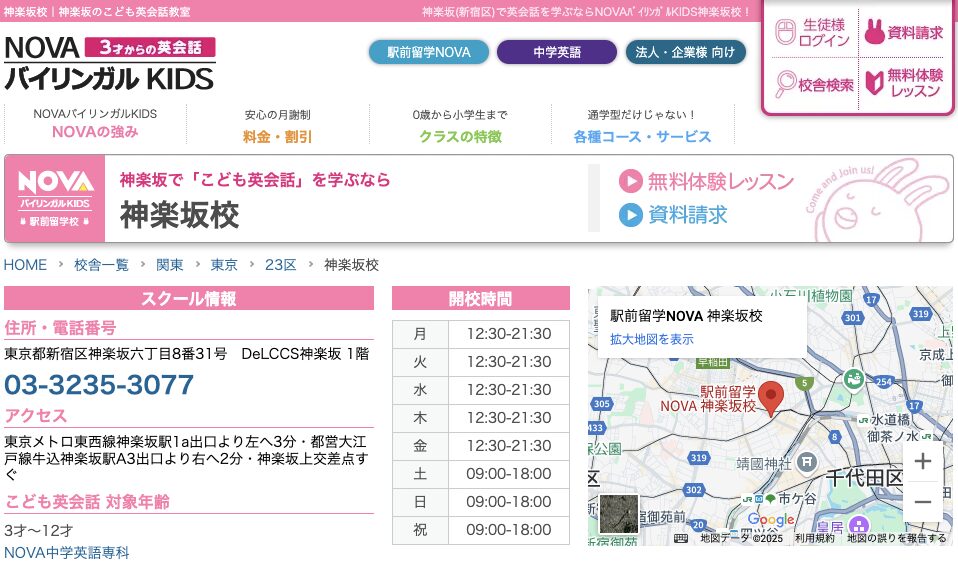Go to HOME breadcrumb
Screen dimensions: 958x567
(25, 265)
